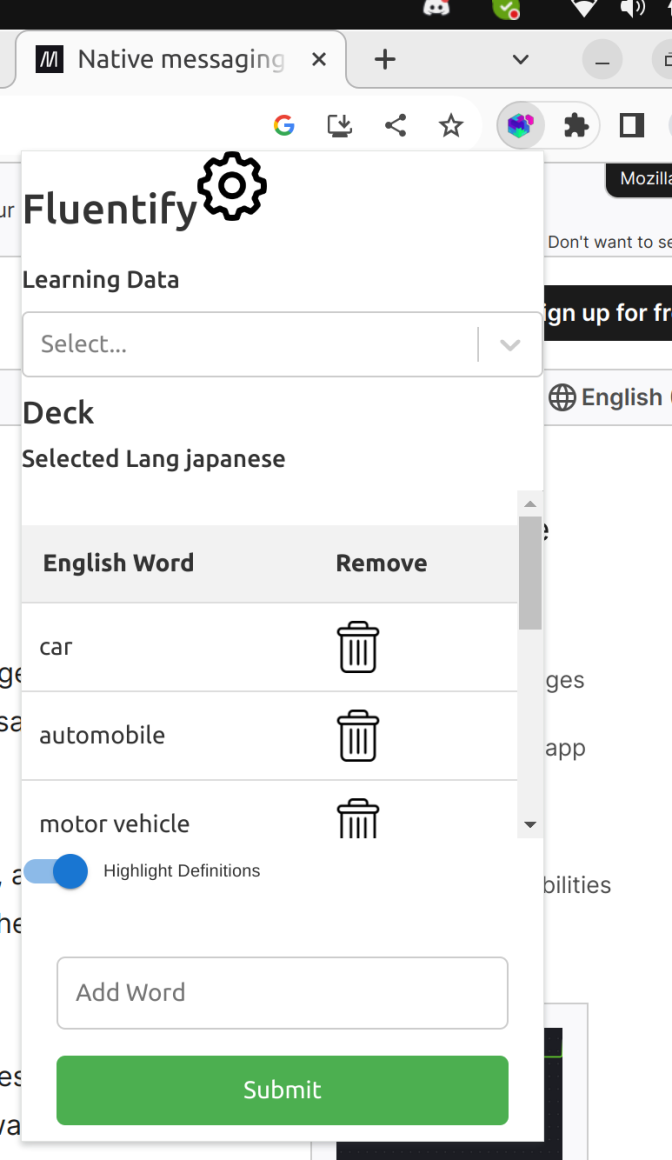672x1160 pixels.
Task: Click the share icon in address bar
Action: [395, 125]
